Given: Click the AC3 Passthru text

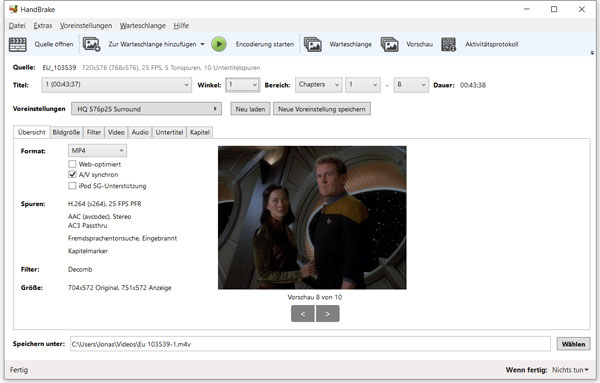Looking at the screenshot, I should tap(88, 225).
